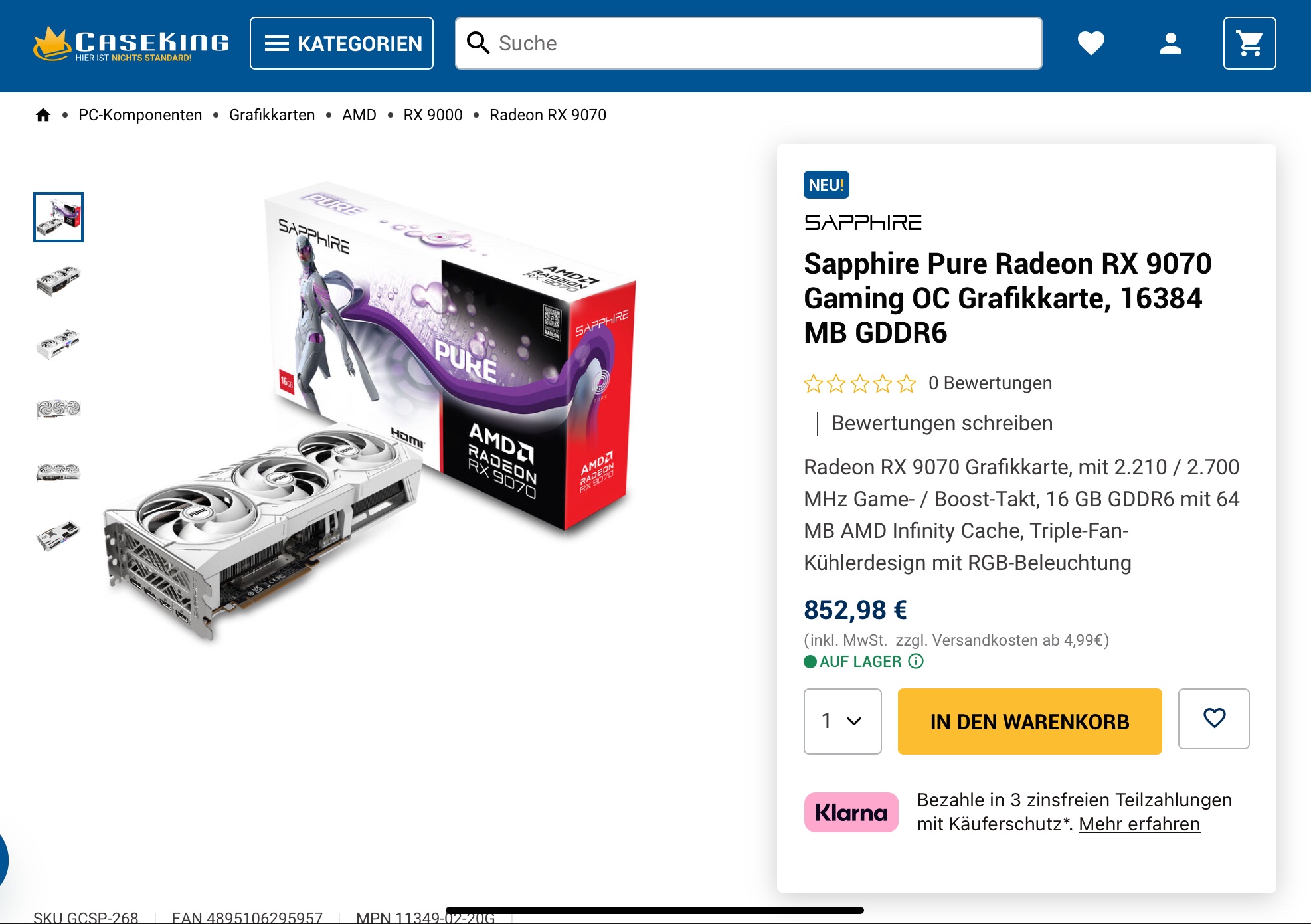The image size is (1311, 924).
Task: Select the last product thumbnail
Action: pyautogui.click(x=58, y=535)
